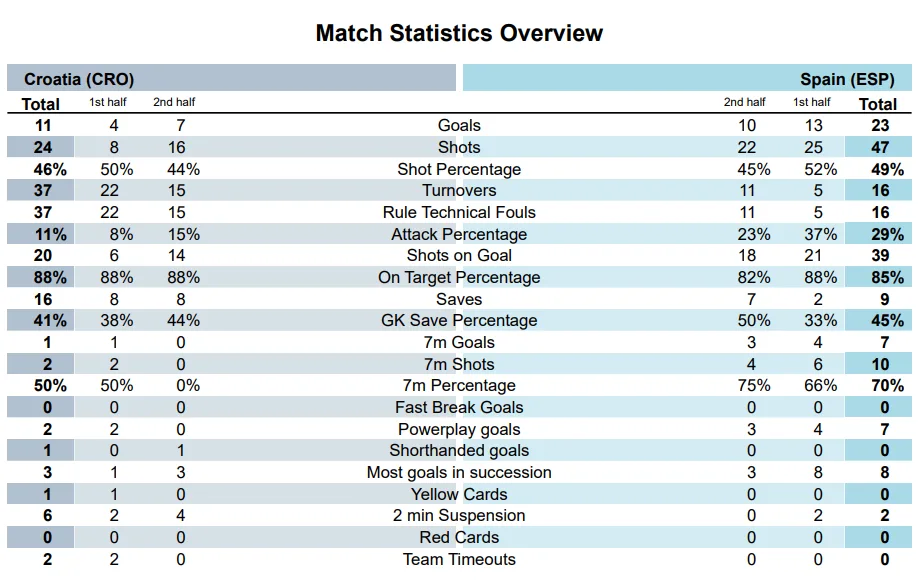The height and width of the screenshot is (581, 922).
Task: Select the Rule Technical Fouls label
Action: [x=459, y=212]
